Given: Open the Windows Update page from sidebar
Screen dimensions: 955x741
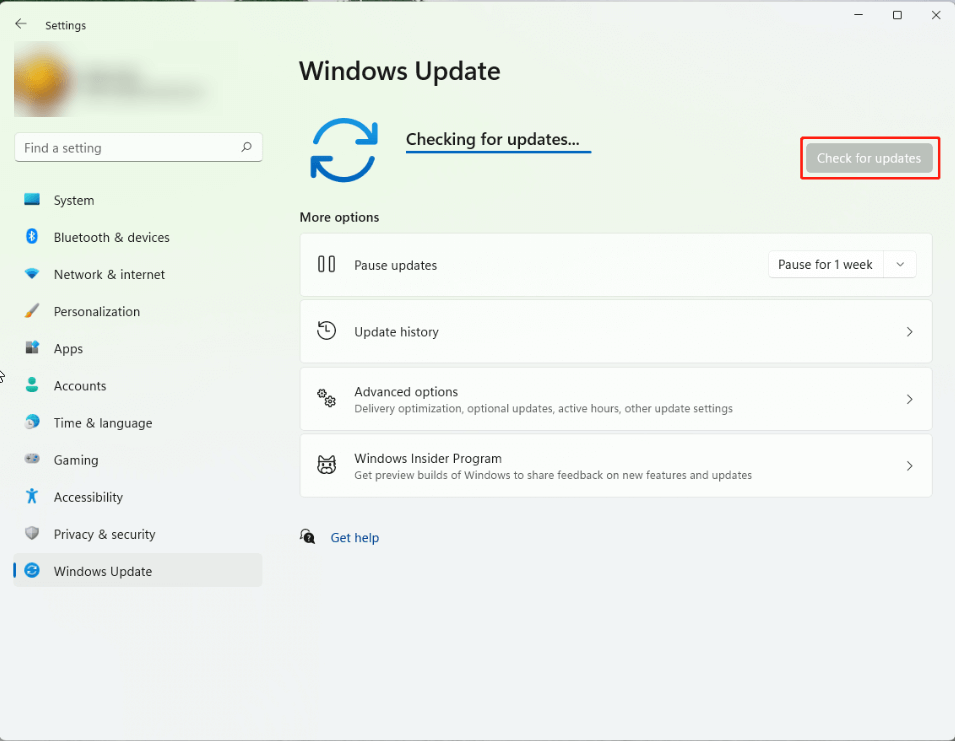Looking at the screenshot, I should coord(102,571).
